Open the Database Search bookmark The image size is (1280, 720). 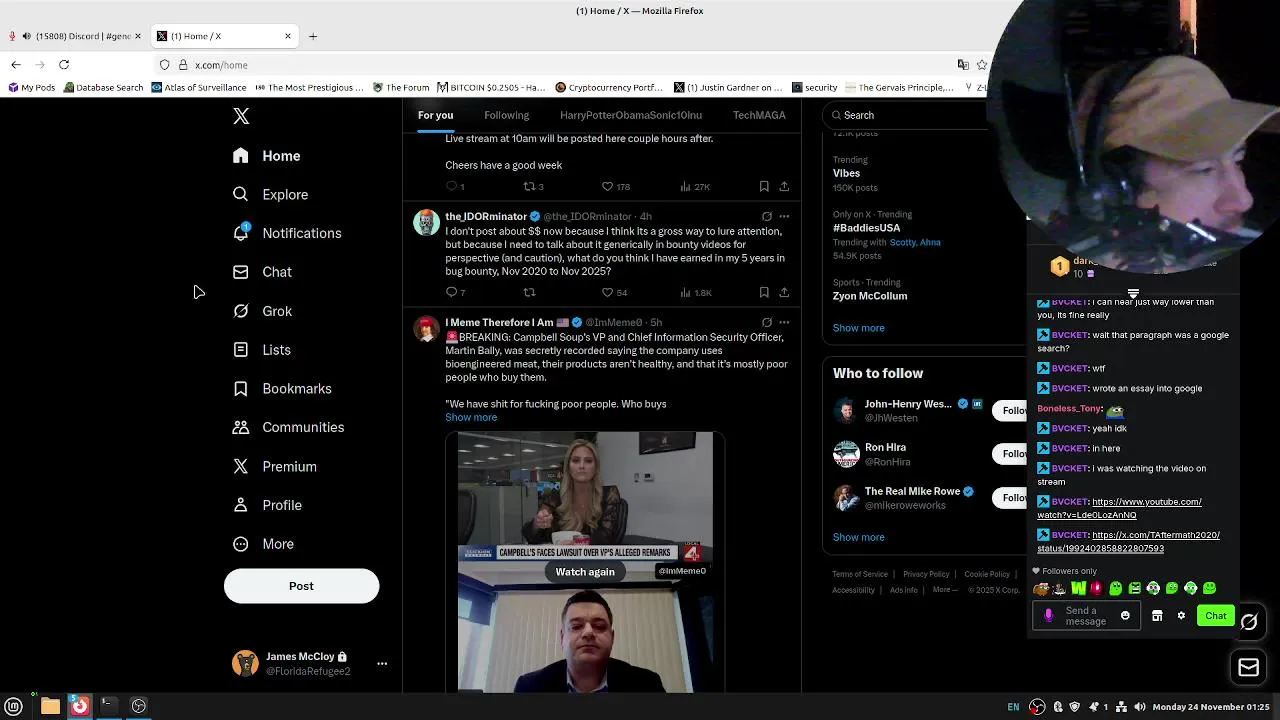(x=103, y=88)
